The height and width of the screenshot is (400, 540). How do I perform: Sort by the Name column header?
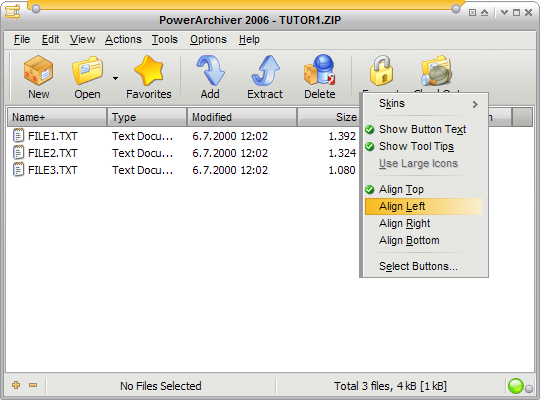(x=57, y=117)
